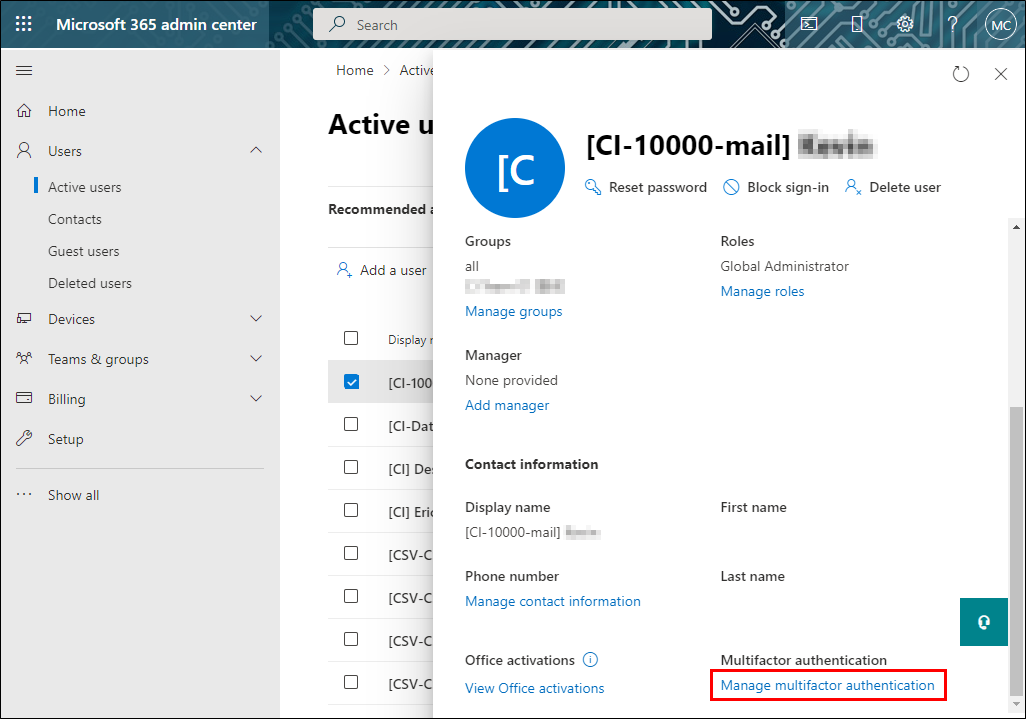The height and width of the screenshot is (719, 1026).
Task: Open the settings gear icon
Action: (904, 24)
